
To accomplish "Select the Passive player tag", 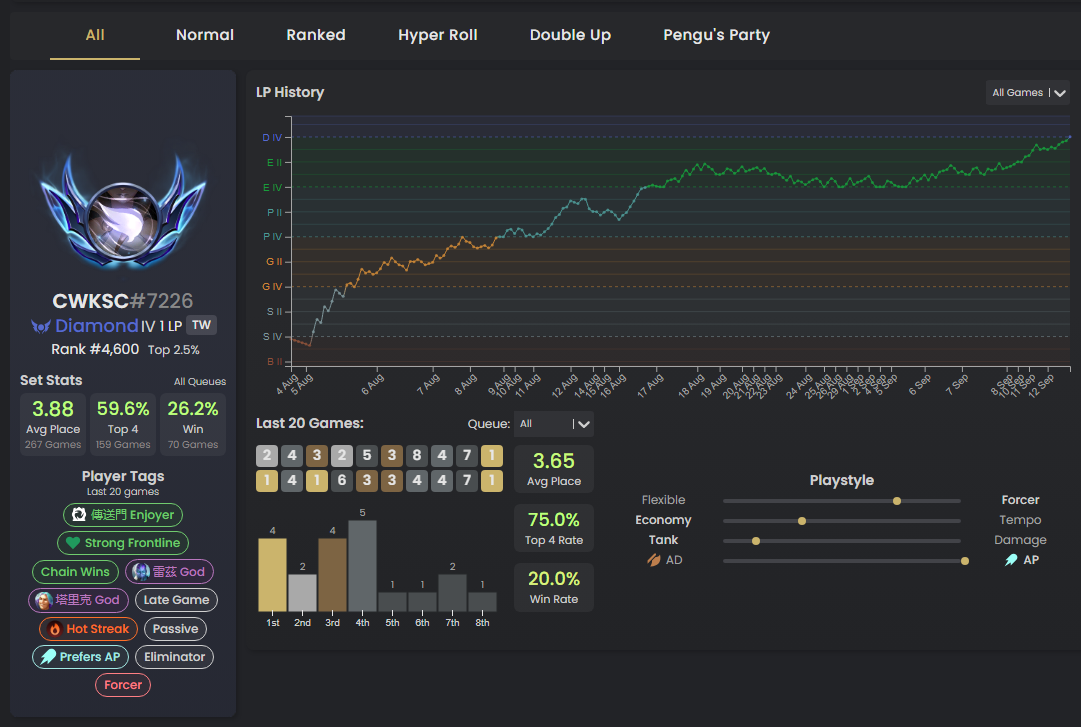I will (x=175, y=629).
